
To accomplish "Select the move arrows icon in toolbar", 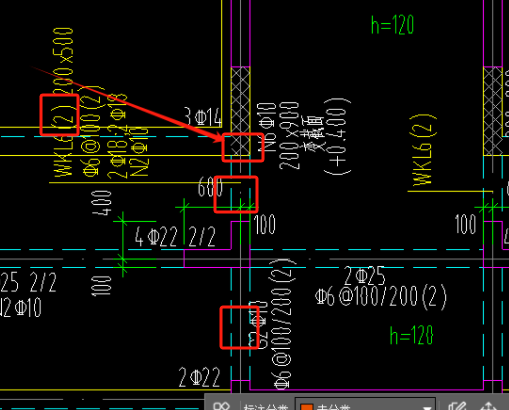I will pos(488,406).
